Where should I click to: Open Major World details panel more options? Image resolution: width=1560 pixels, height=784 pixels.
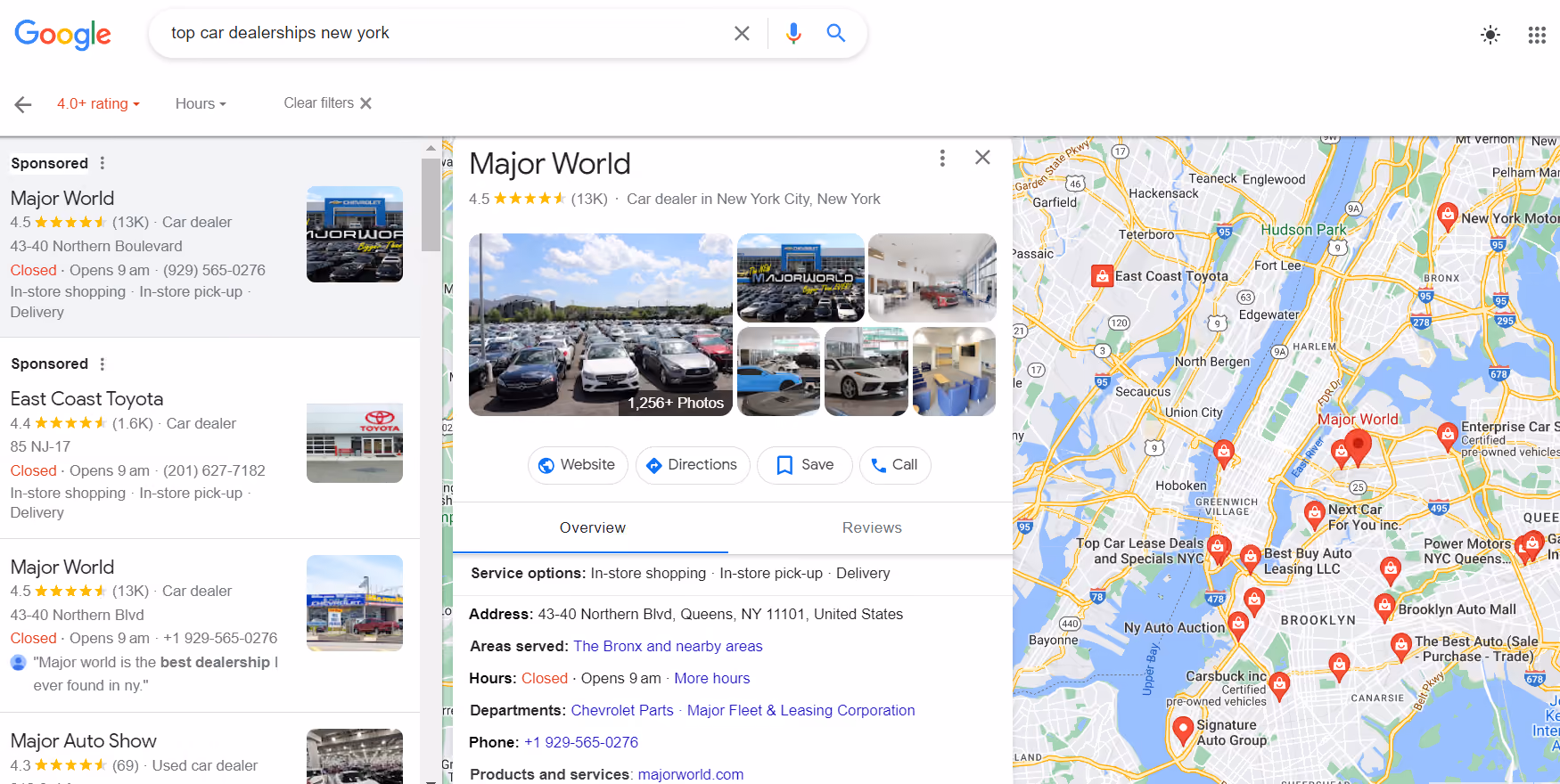click(942, 158)
